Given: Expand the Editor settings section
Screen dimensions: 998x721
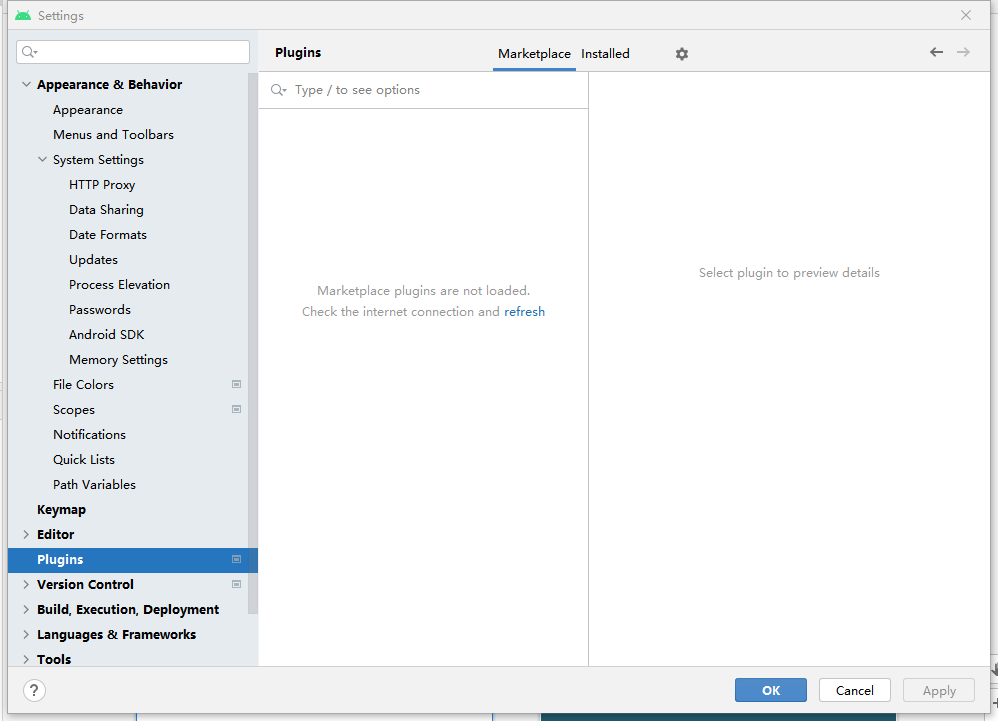Looking at the screenshot, I should click(x=26, y=535).
